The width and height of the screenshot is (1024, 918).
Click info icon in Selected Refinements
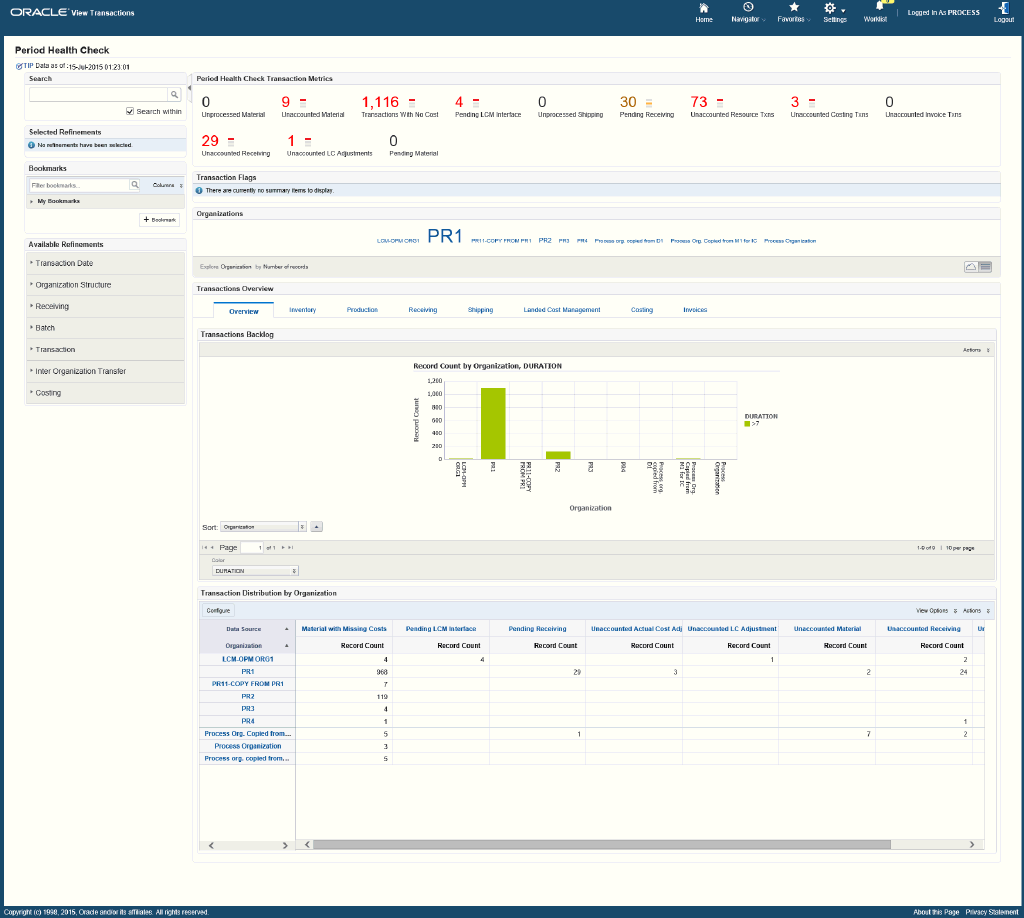(x=31, y=146)
